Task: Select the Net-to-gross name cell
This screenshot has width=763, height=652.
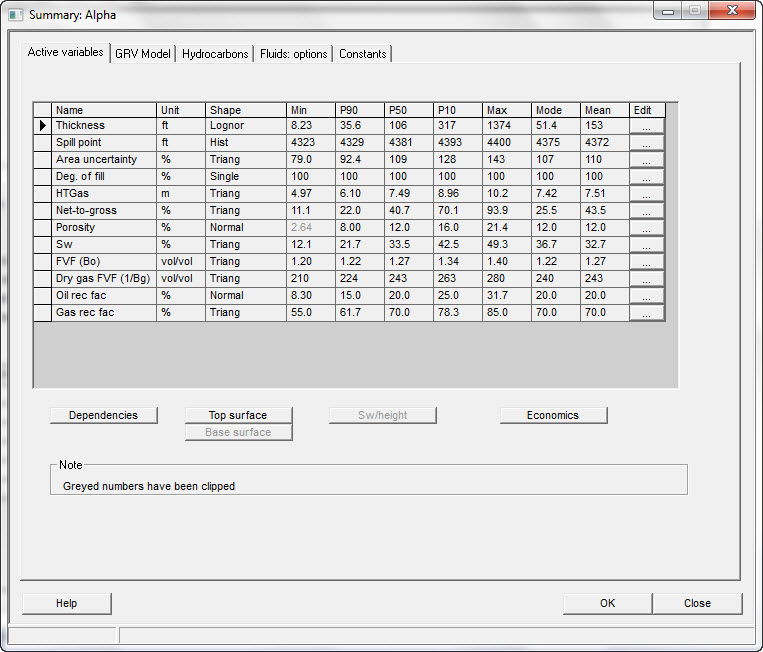Action: (x=104, y=211)
